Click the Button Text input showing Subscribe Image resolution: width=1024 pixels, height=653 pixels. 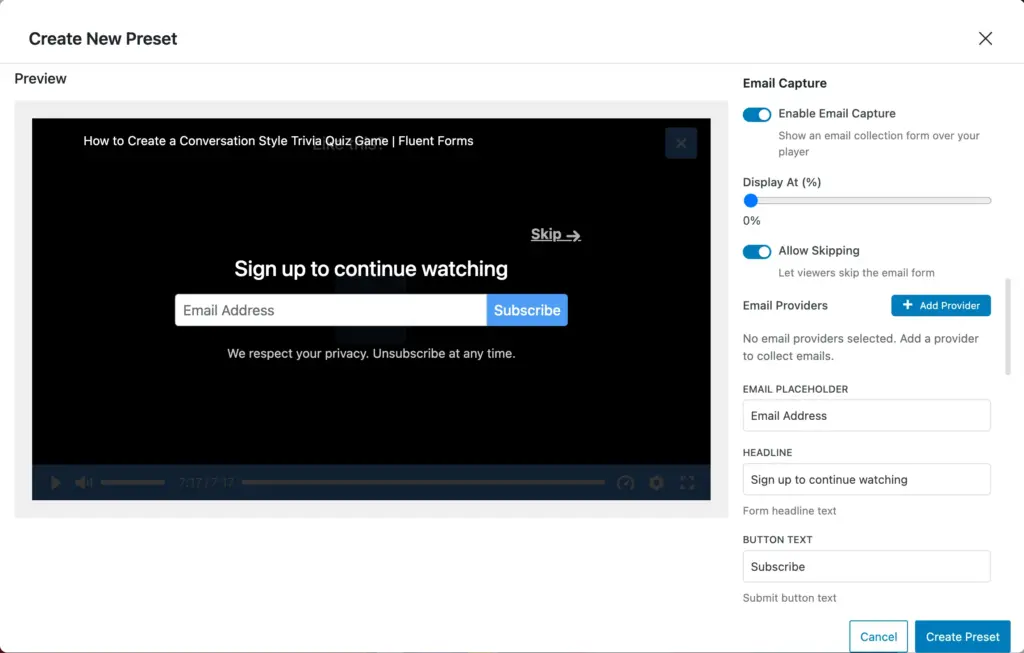pyautogui.click(x=866, y=566)
